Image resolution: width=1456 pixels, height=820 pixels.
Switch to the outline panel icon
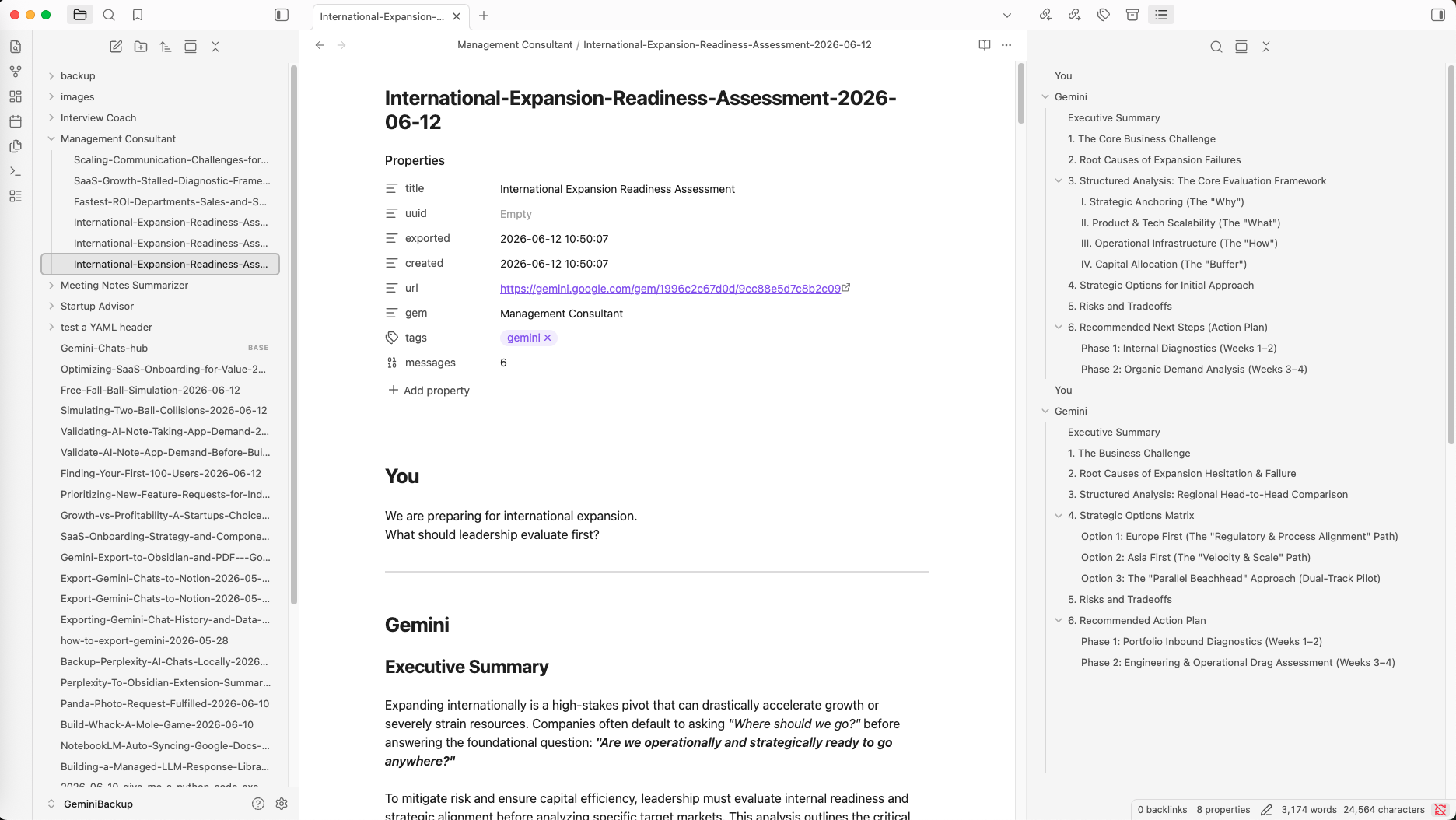(1161, 15)
